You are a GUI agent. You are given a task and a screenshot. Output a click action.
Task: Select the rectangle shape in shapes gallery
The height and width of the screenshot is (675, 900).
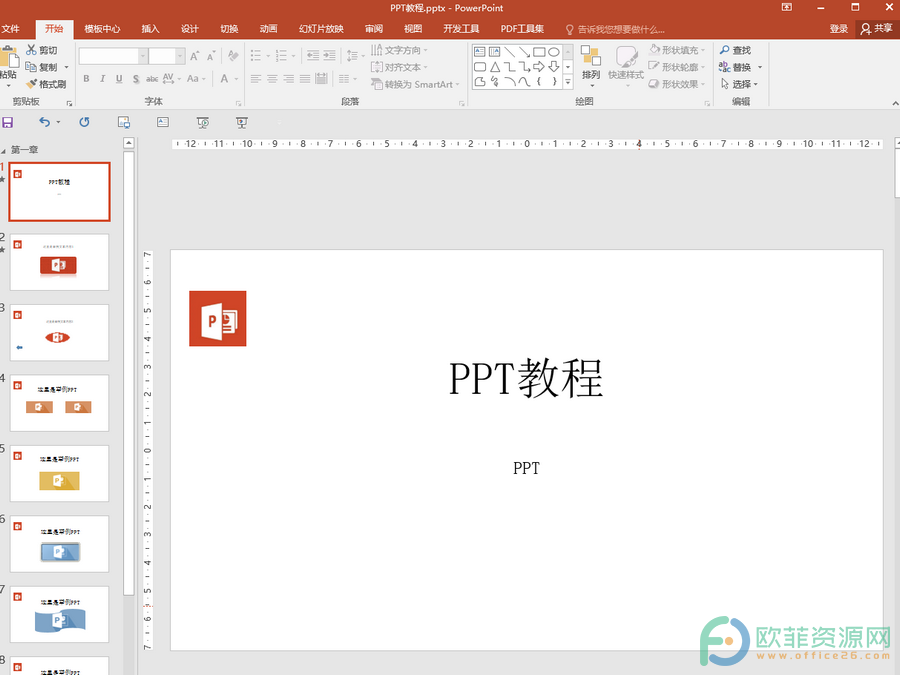[x=539, y=52]
